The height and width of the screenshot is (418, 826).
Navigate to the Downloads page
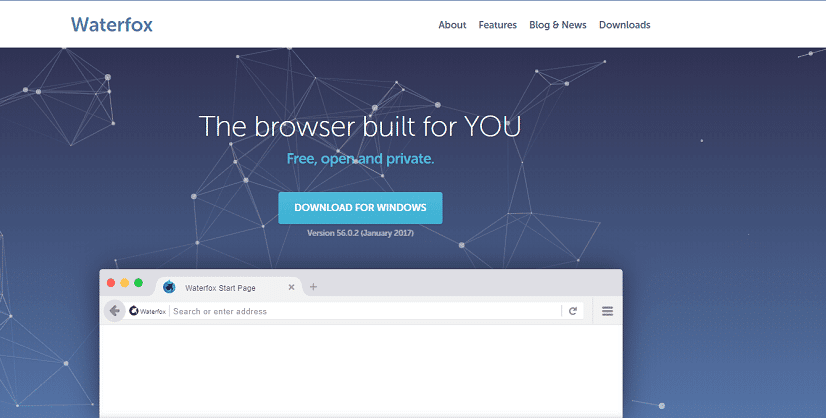coord(624,25)
